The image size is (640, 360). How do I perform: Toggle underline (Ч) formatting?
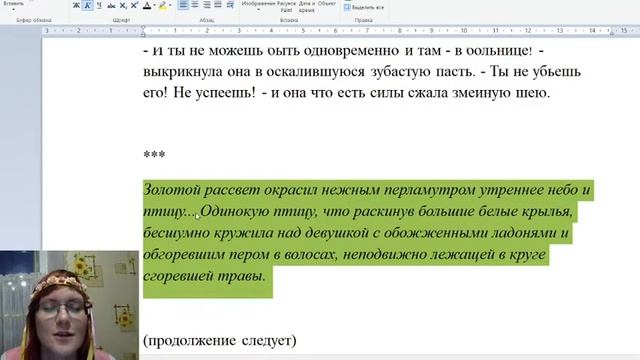[99, 5]
